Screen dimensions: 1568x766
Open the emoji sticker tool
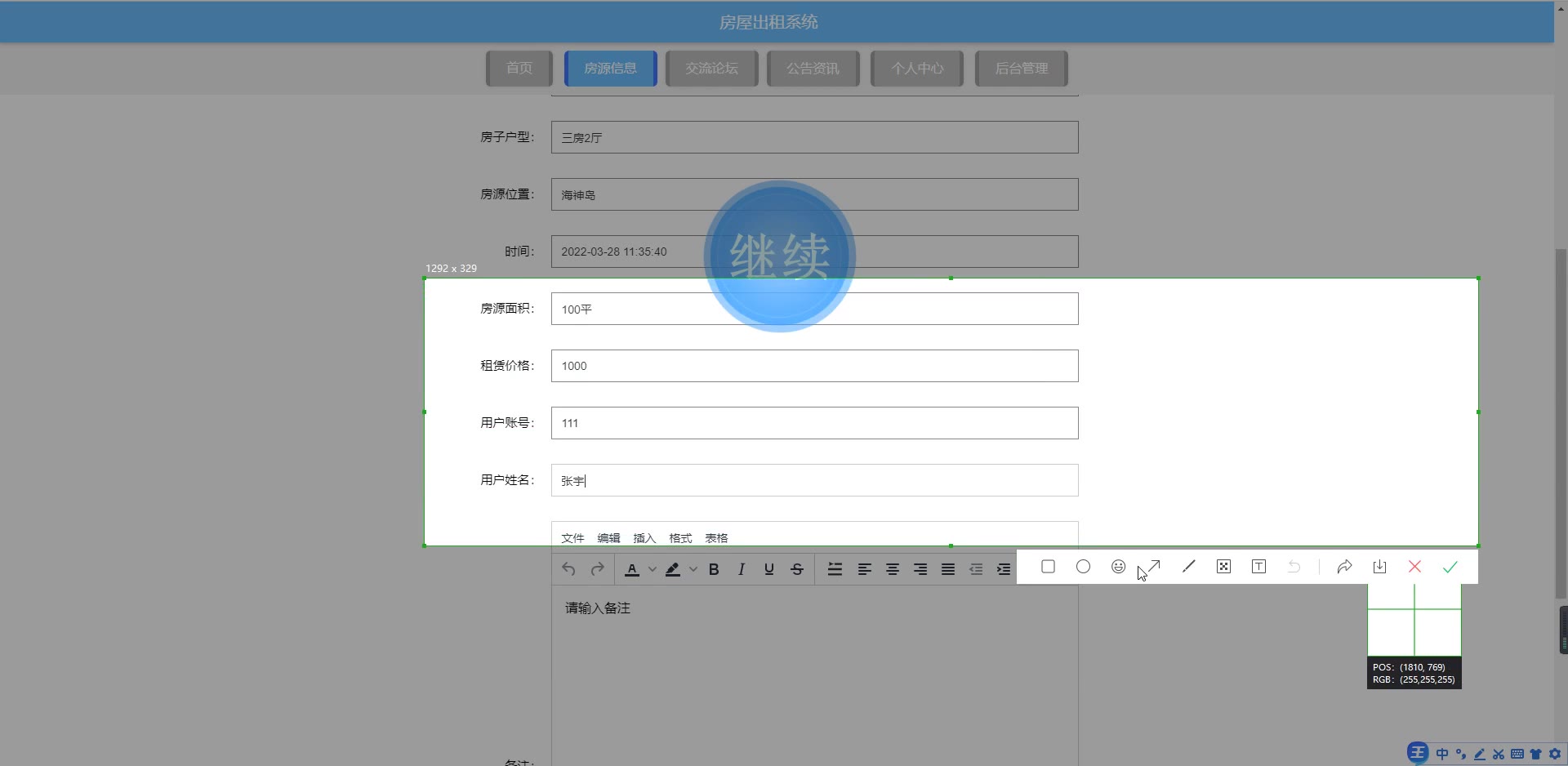click(1118, 567)
